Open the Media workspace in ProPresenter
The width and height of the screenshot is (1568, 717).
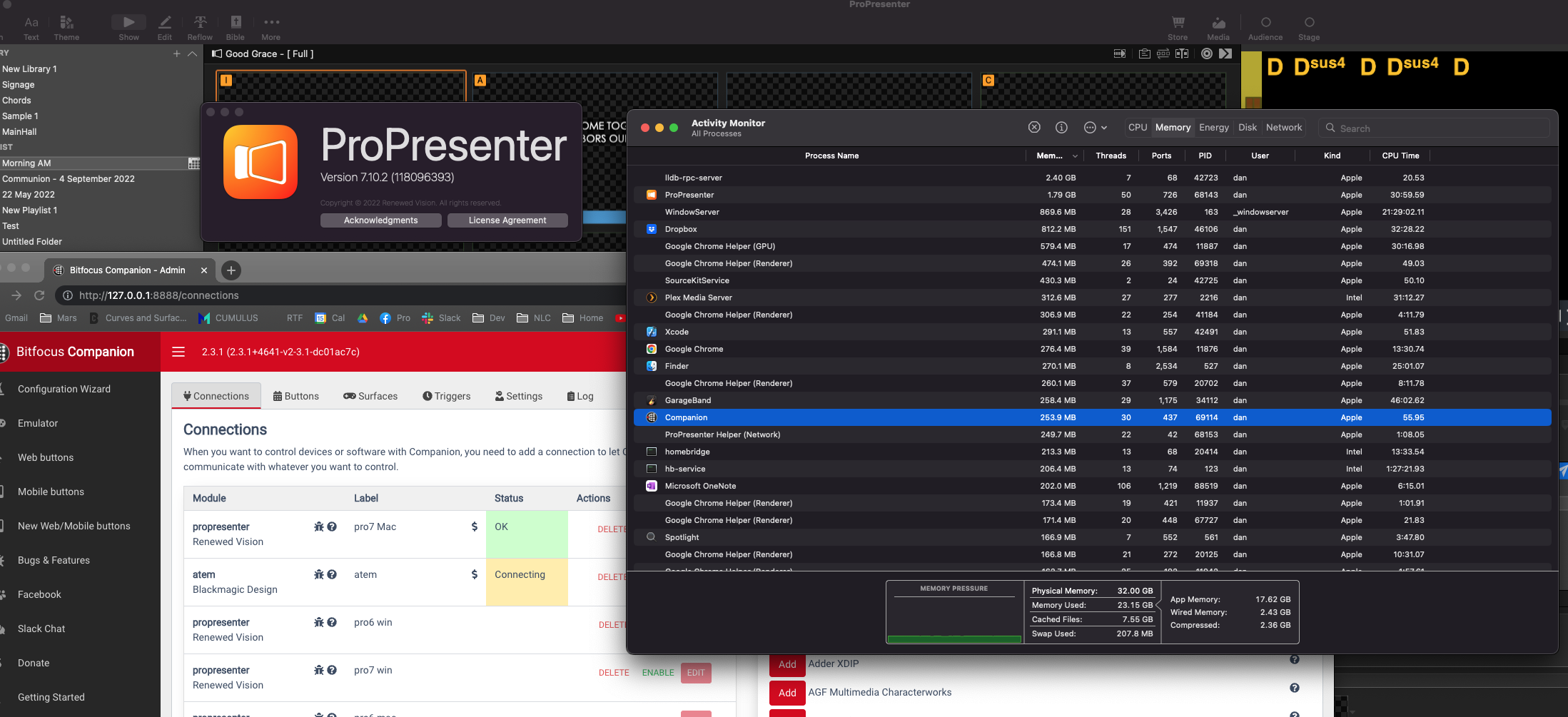tap(1218, 21)
